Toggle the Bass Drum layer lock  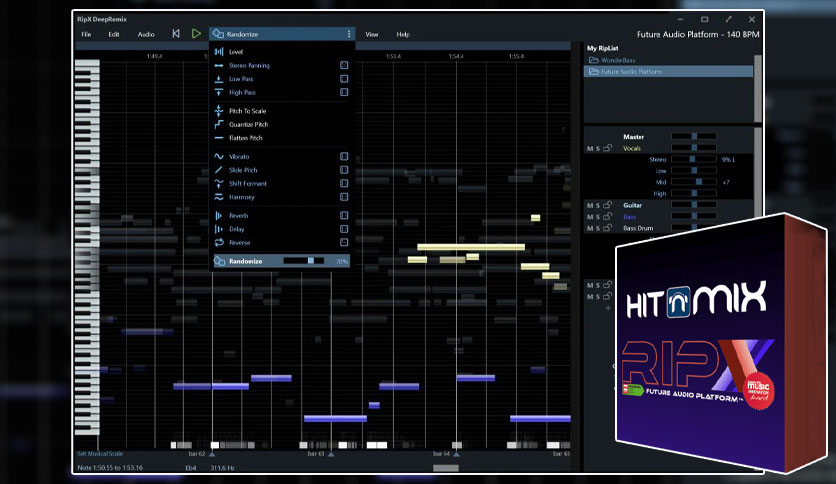pos(607,228)
